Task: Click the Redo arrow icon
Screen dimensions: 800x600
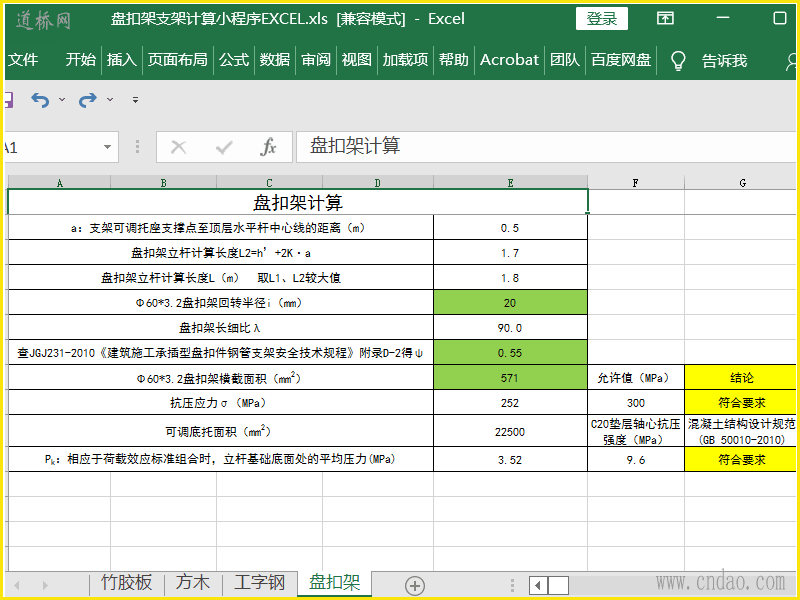Action: point(87,100)
